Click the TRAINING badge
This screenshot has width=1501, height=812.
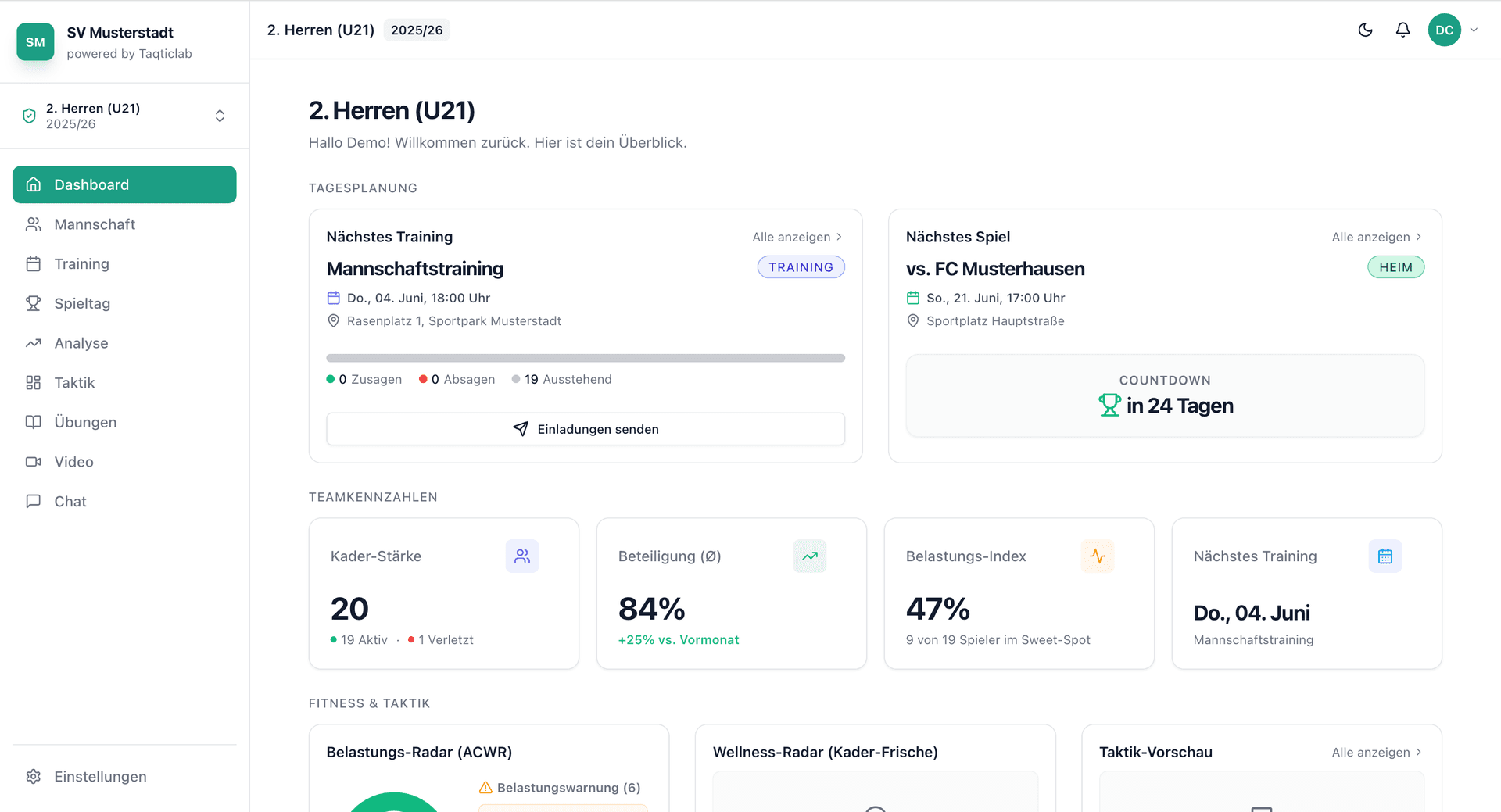(x=801, y=267)
